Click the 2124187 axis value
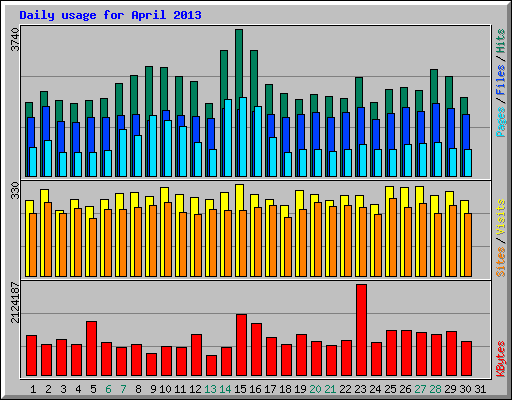The image size is (512, 400). [15, 303]
